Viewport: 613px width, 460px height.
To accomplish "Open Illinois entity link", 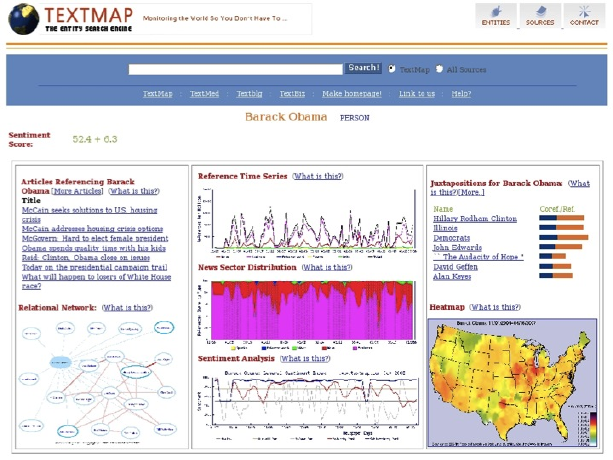I will [x=445, y=228].
